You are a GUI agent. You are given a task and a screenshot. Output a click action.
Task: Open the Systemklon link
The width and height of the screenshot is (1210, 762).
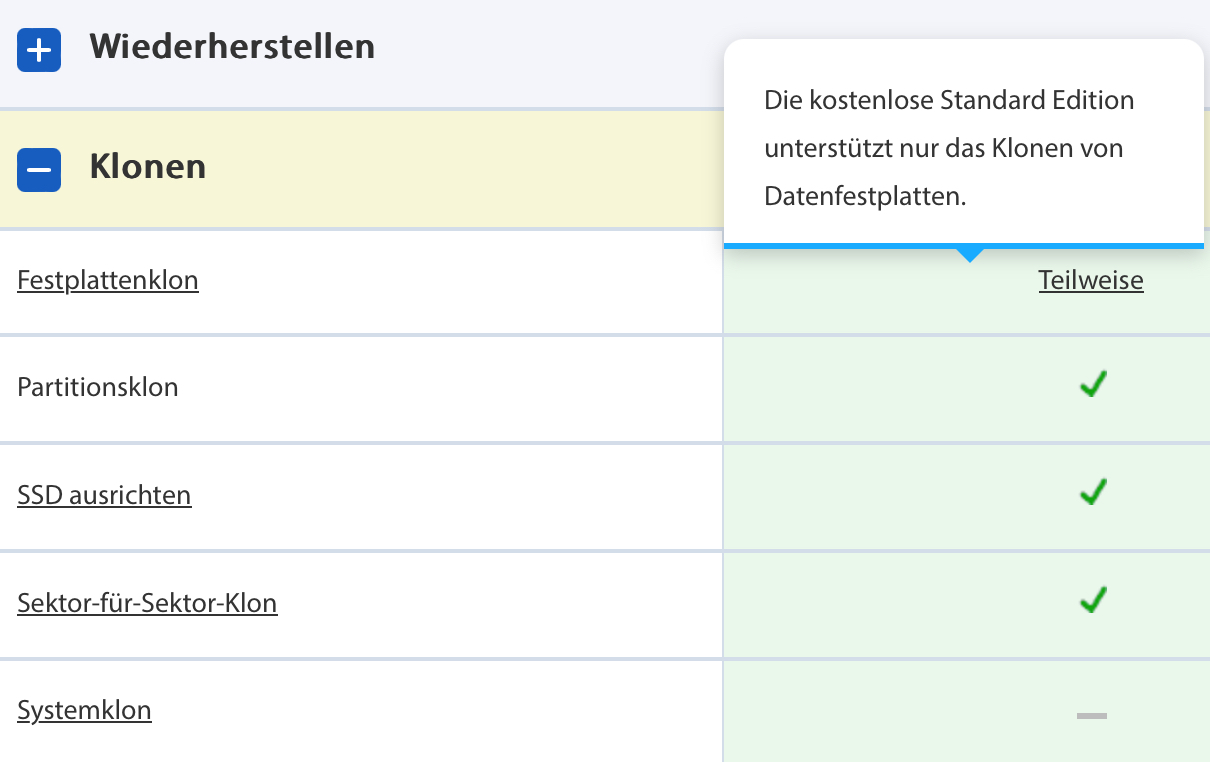click(84, 711)
